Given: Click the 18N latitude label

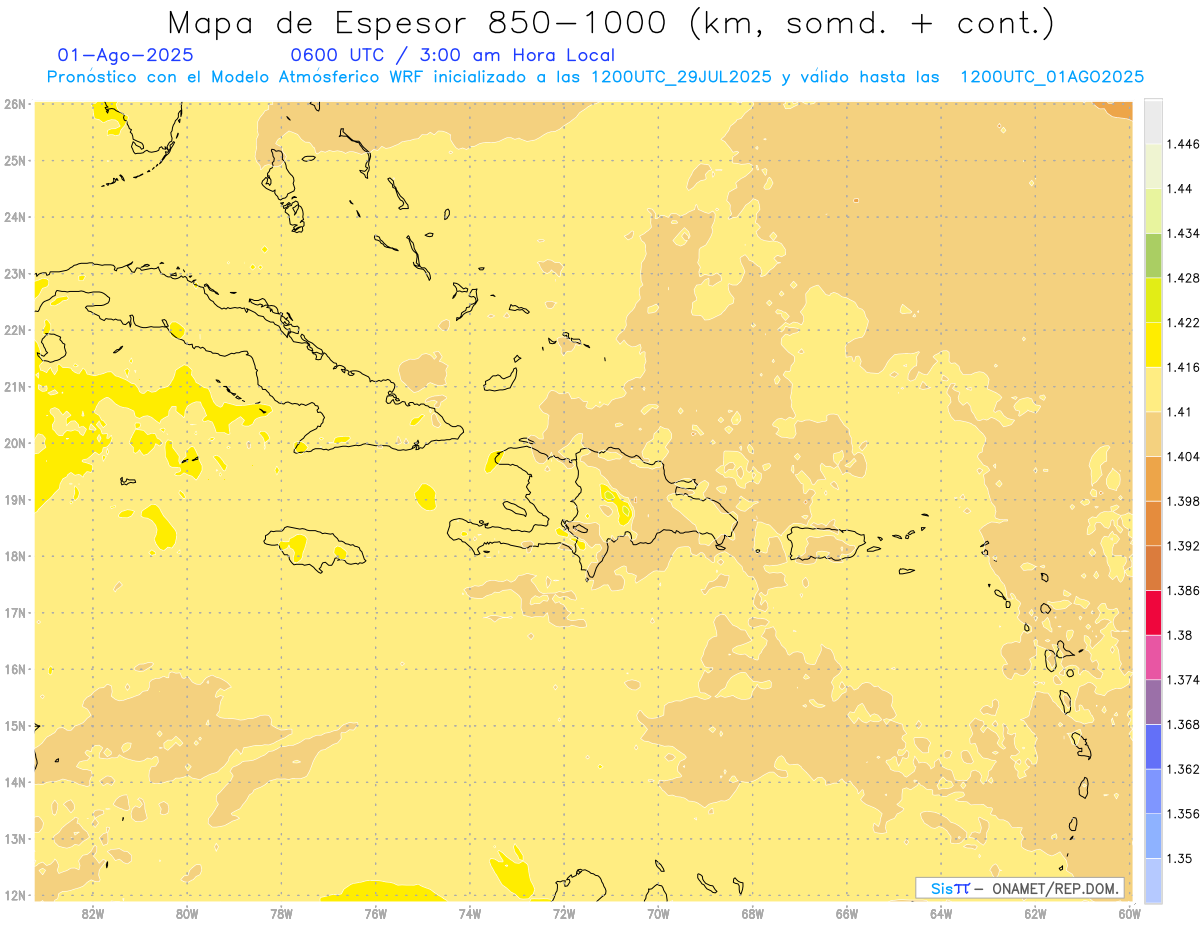Looking at the screenshot, I should click(14, 556).
